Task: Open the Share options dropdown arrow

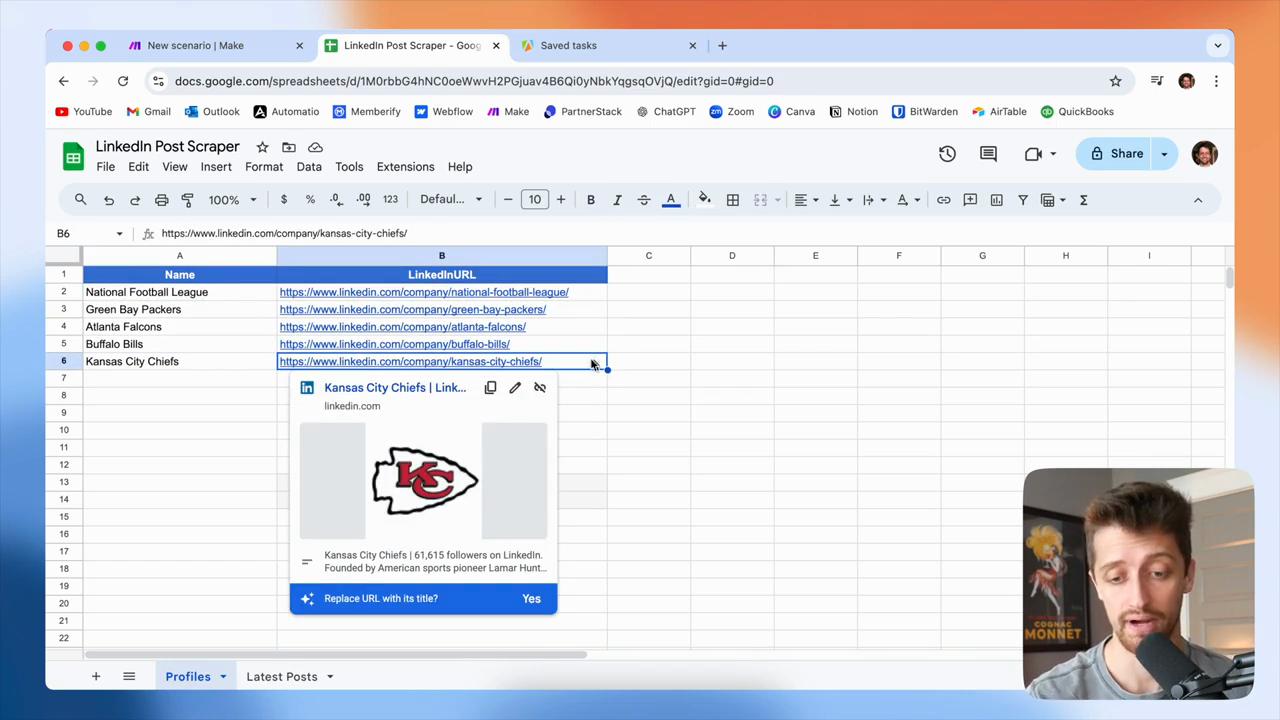Action: click(1164, 154)
